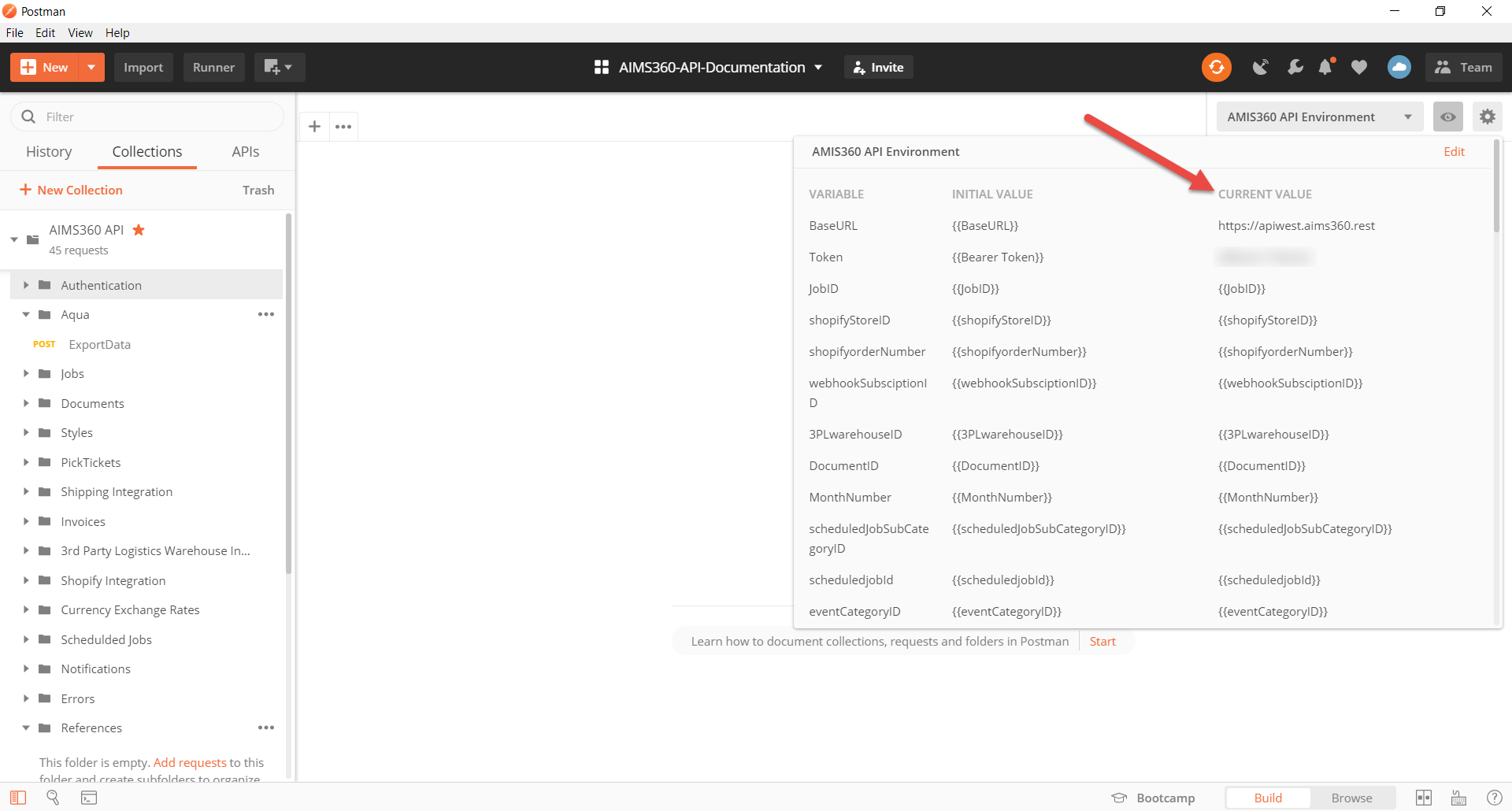
Task: Open Postman settings via wrench icon
Action: pyautogui.click(x=1295, y=67)
